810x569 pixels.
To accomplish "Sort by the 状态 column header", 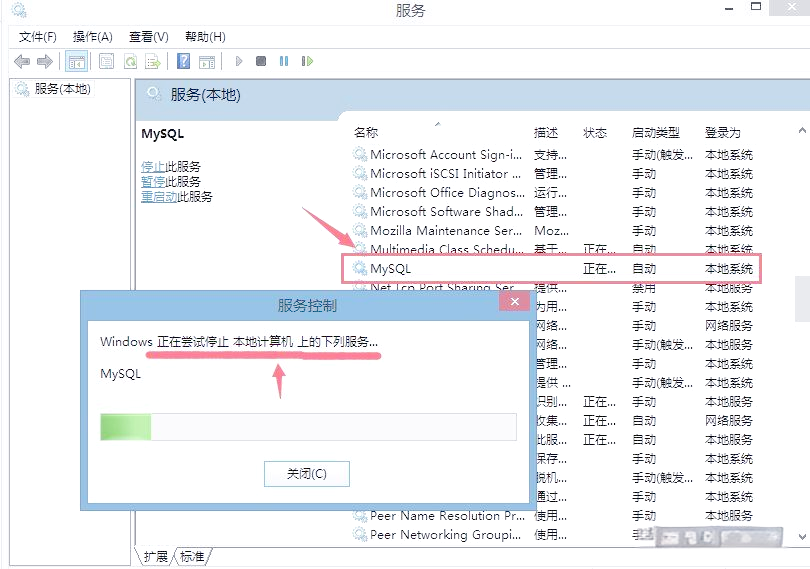I will (595, 132).
